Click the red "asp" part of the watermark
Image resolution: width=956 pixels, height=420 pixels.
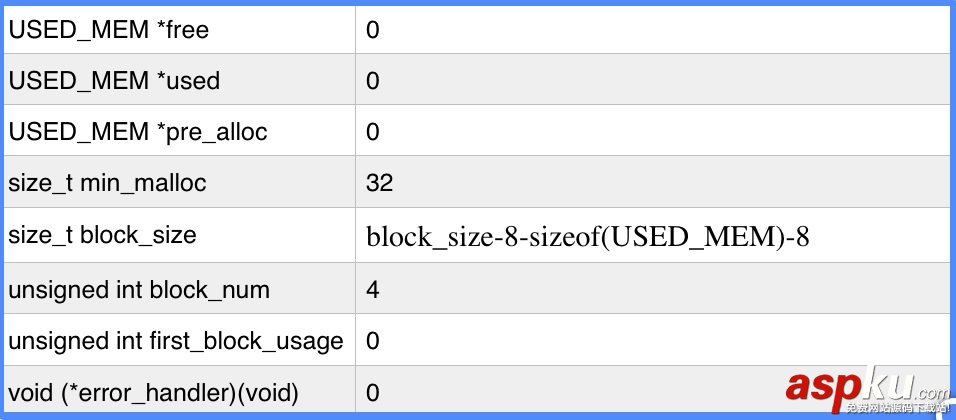point(824,388)
